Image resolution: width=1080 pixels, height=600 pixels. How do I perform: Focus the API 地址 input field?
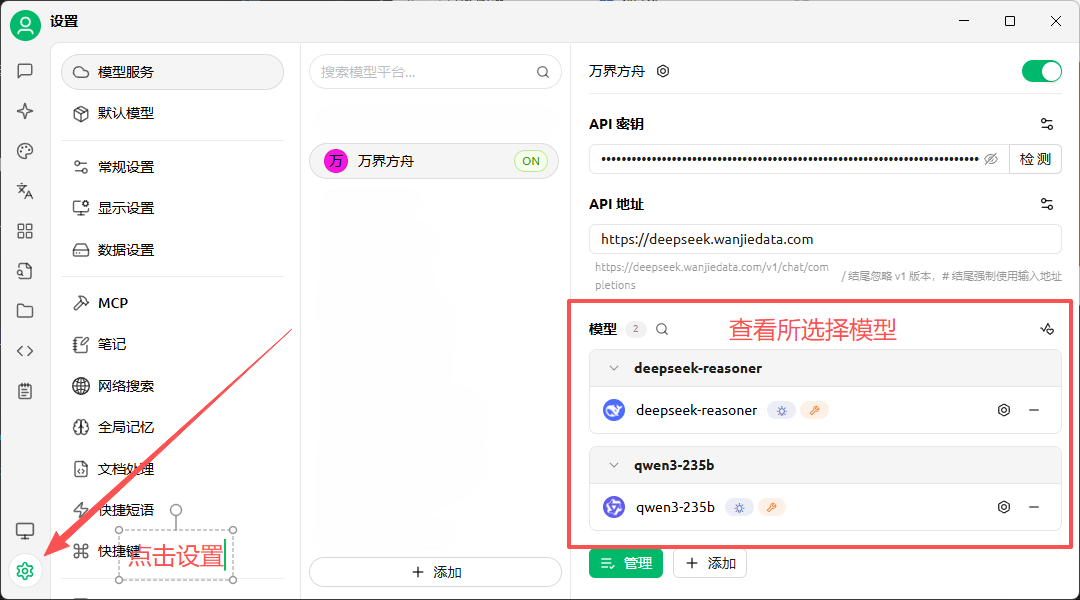[824, 240]
